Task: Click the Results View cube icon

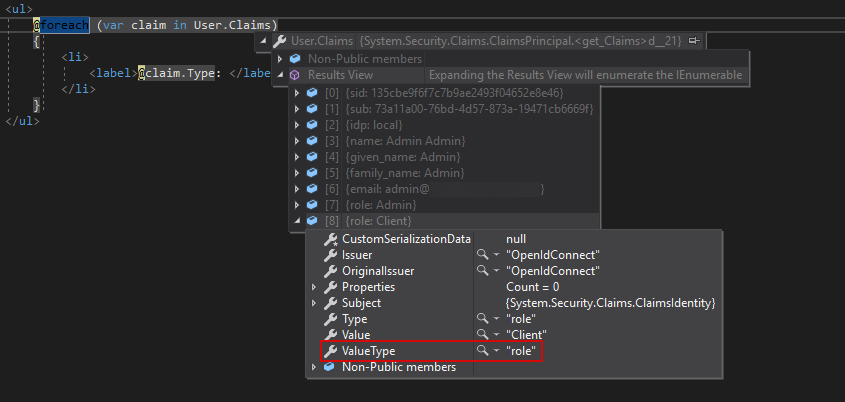Action: coord(294,75)
